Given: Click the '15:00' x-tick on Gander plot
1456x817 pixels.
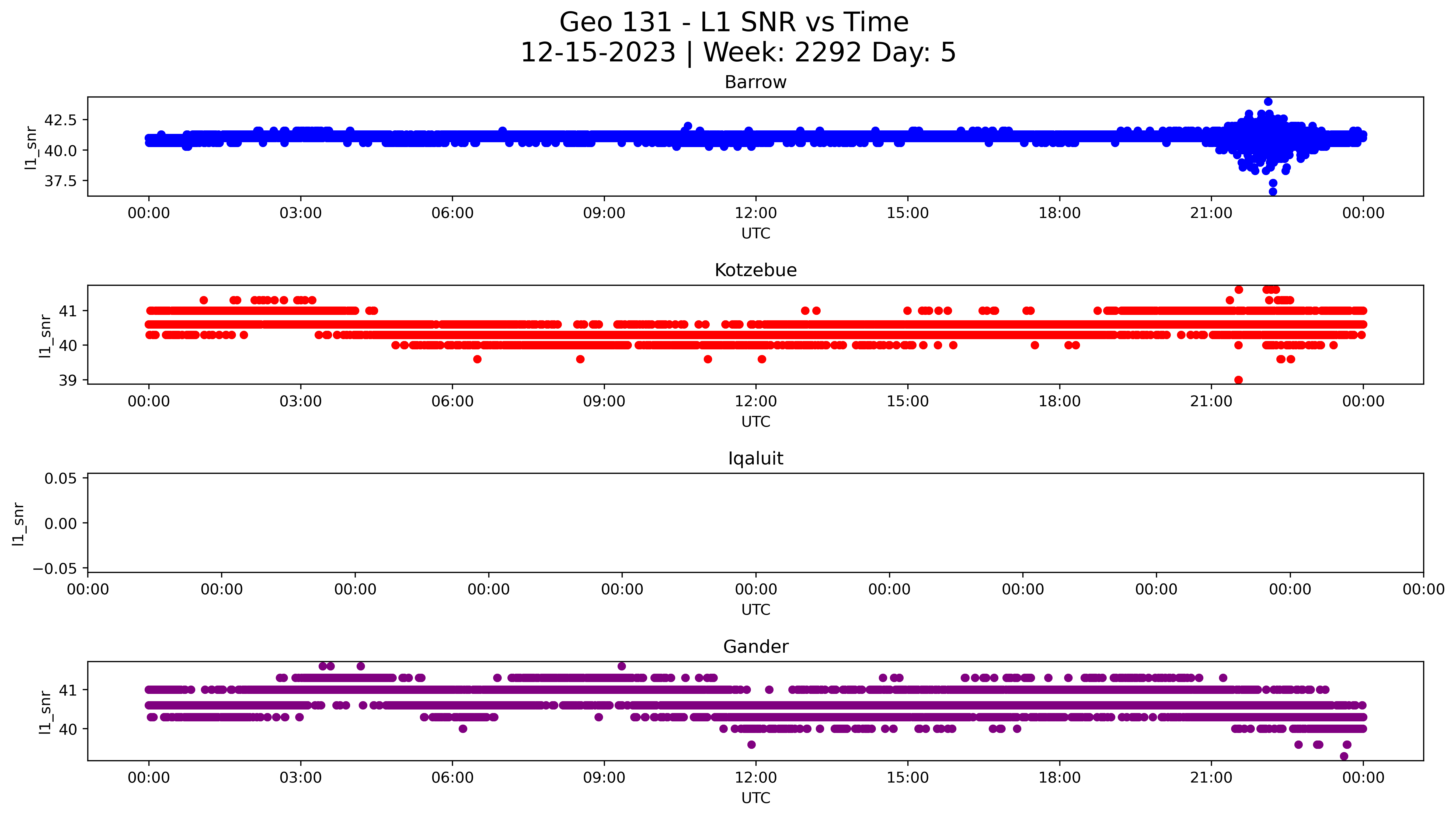Looking at the screenshot, I should 908,778.
